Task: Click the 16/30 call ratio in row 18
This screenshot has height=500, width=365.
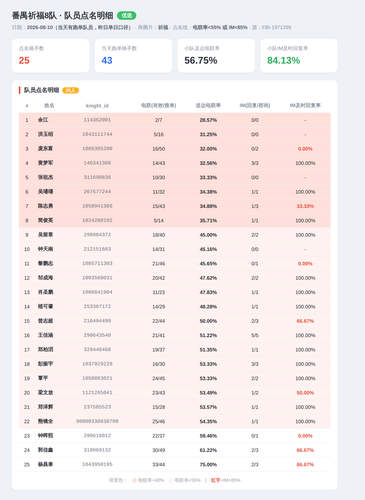Action: tap(159, 364)
